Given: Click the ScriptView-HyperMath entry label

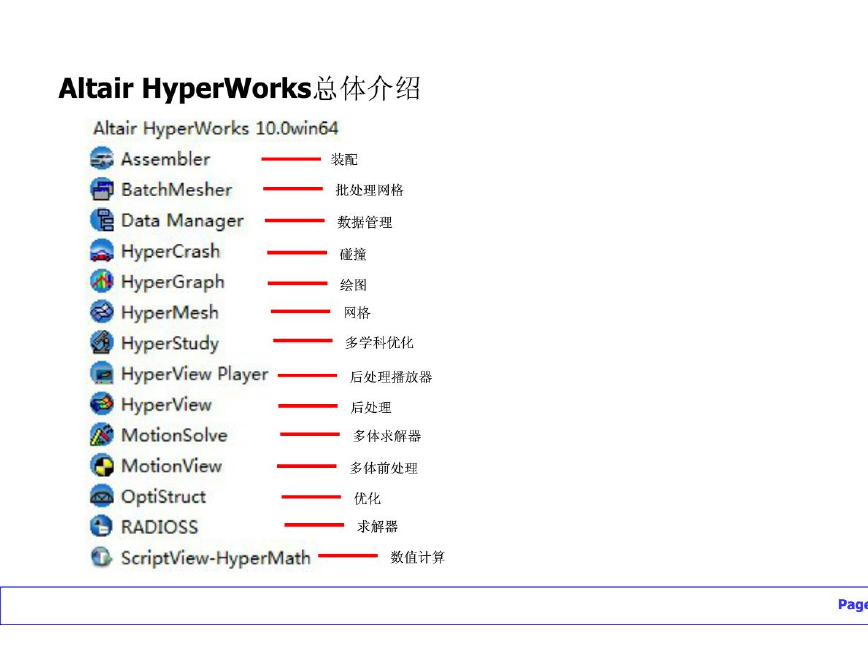Looking at the screenshot, I should point(216,558).
